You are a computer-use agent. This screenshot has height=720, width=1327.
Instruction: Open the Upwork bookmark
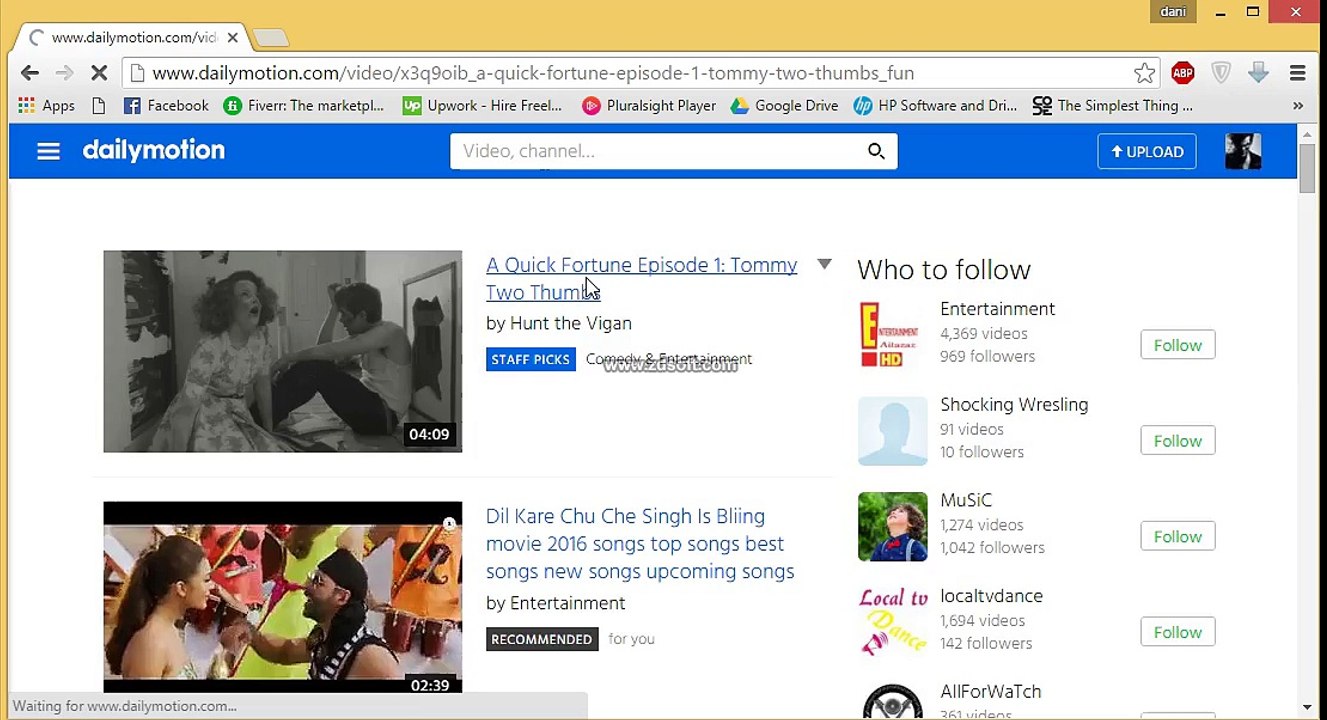[482, 106]
